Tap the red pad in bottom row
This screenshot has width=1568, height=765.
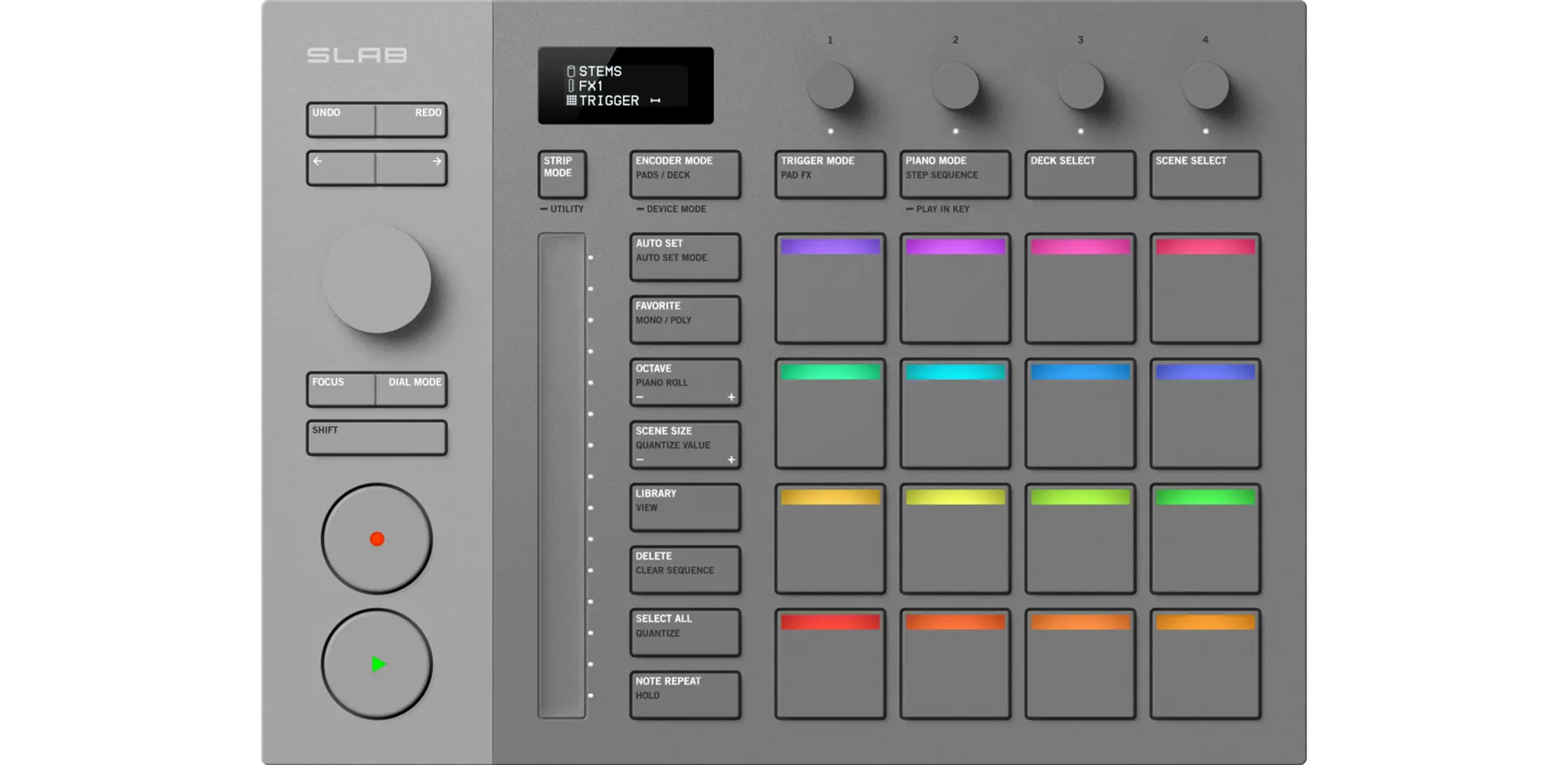click(830, 664)
